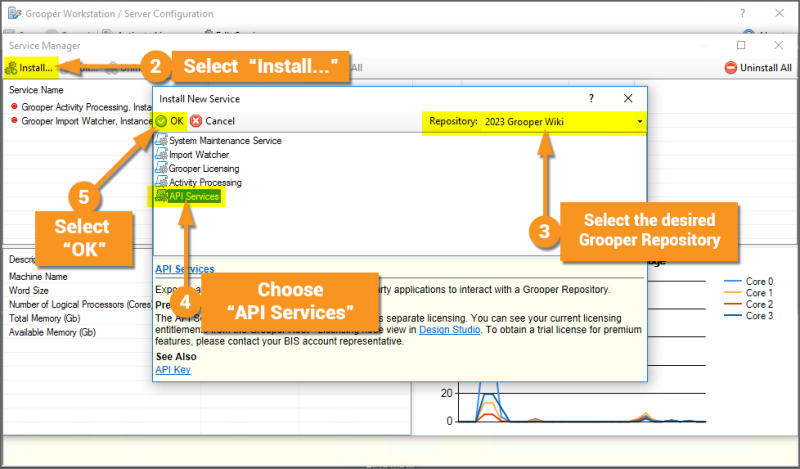Click the System Maintenance Service icon
Image resolution: width=800 pixels, height=469 pixels.
point(161,139)
